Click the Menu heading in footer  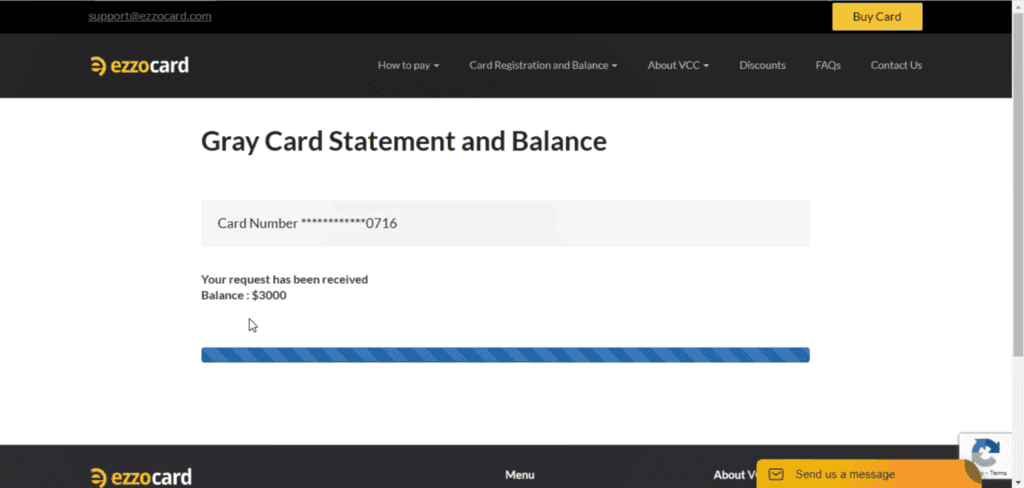point(520,475)
